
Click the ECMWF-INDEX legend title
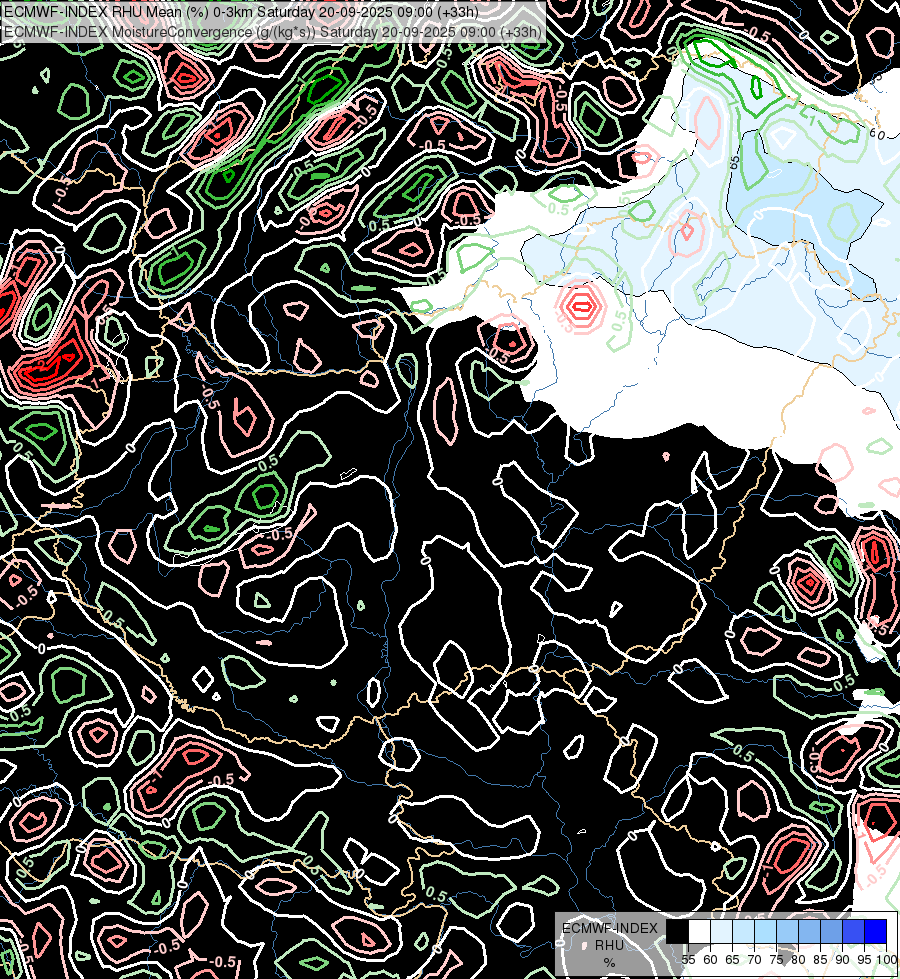pos(610,928)
